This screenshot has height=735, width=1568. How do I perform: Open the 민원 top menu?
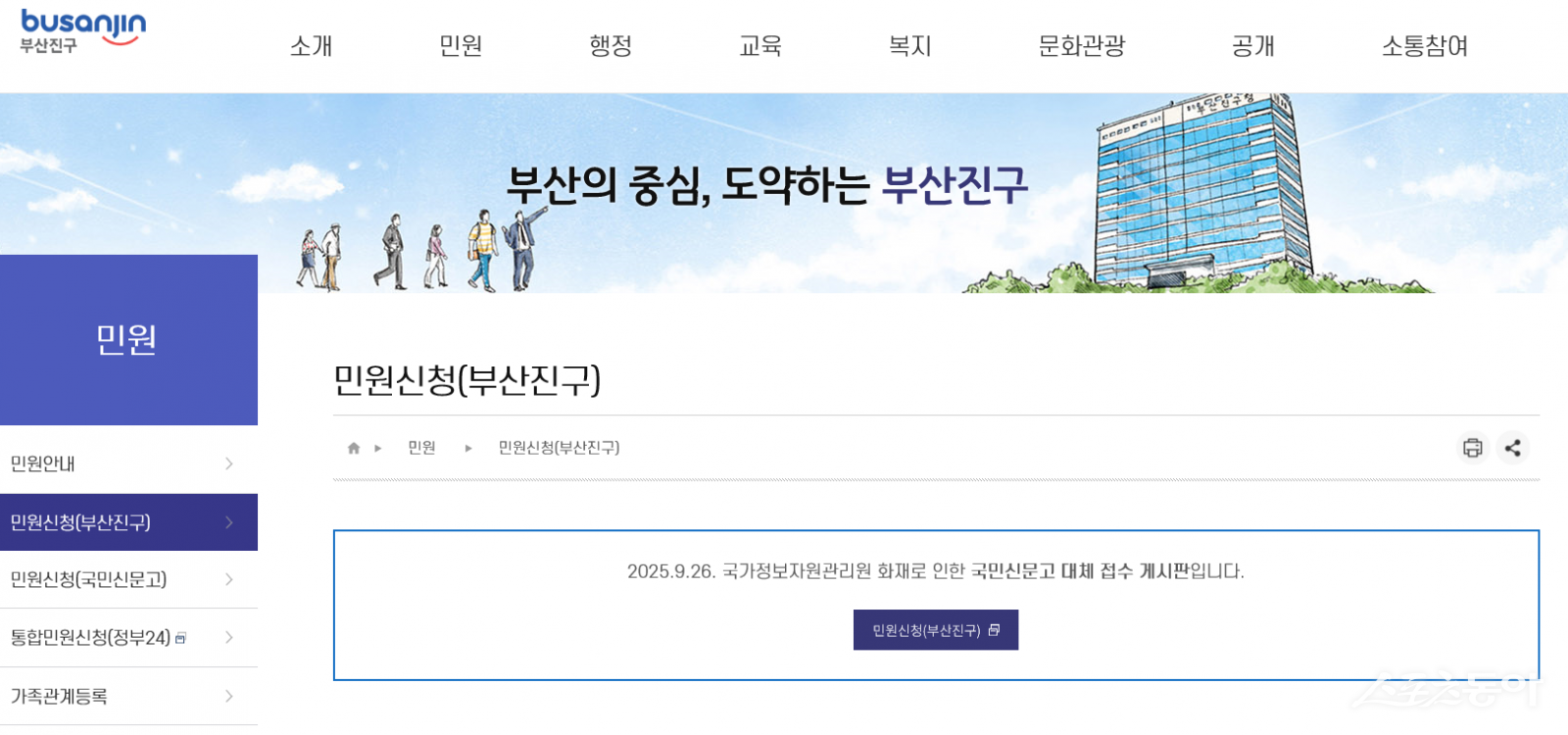pyautogui.click(x=461, y=46)
